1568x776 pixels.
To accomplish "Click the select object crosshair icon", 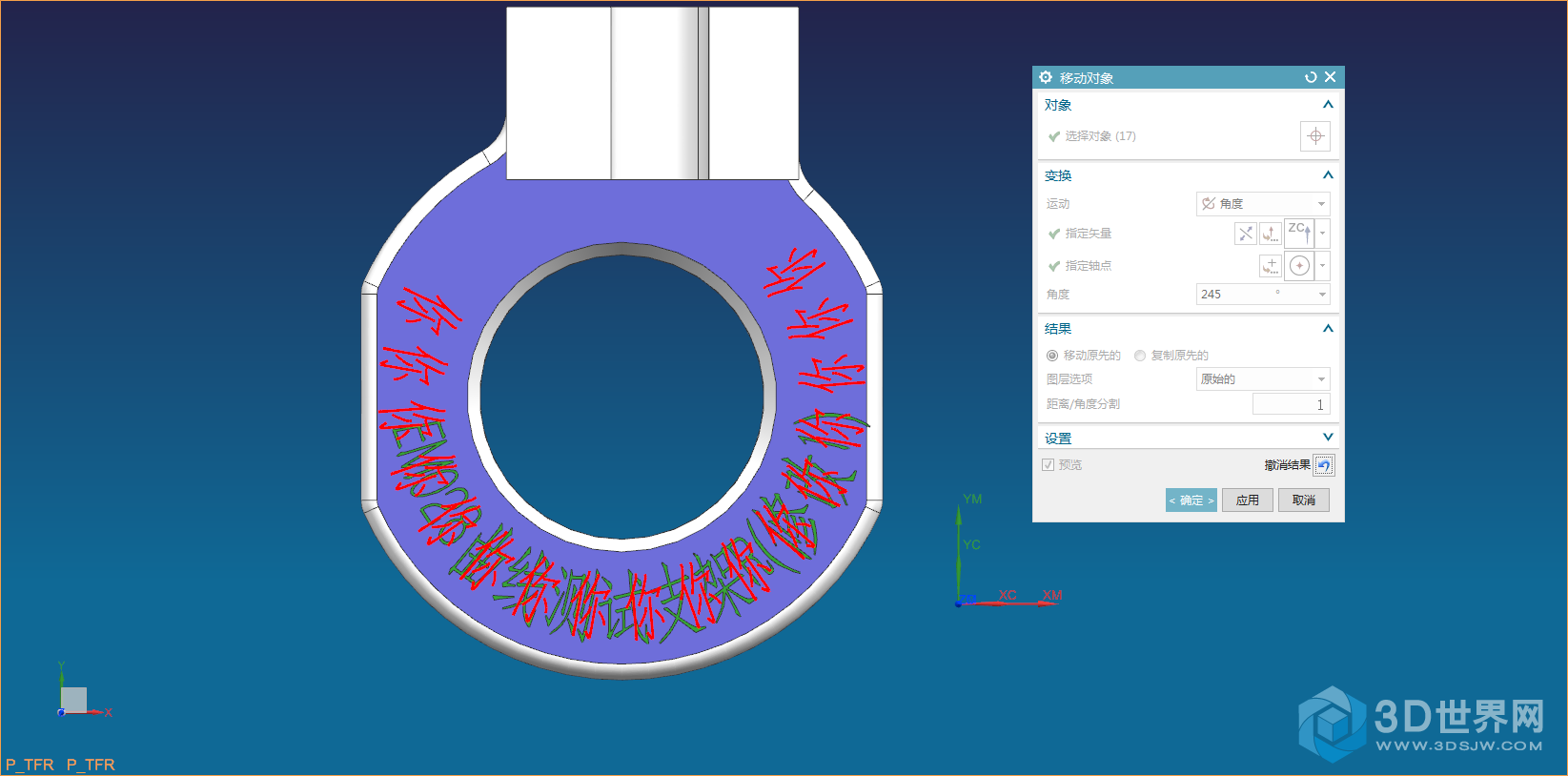I will [1315, 136].
